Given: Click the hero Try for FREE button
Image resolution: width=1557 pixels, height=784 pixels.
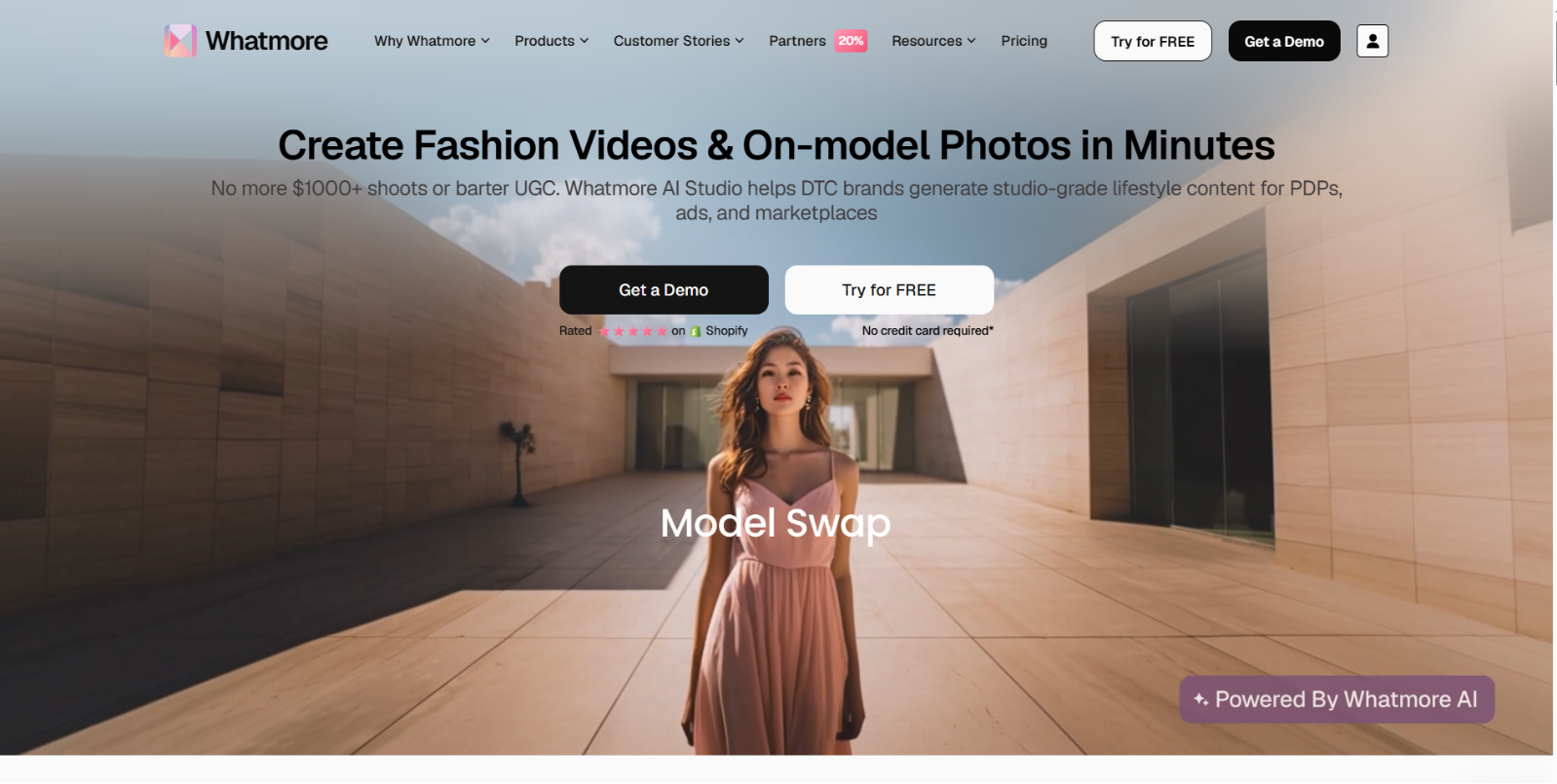Looking at the screenshot, I should pos(889,290).
